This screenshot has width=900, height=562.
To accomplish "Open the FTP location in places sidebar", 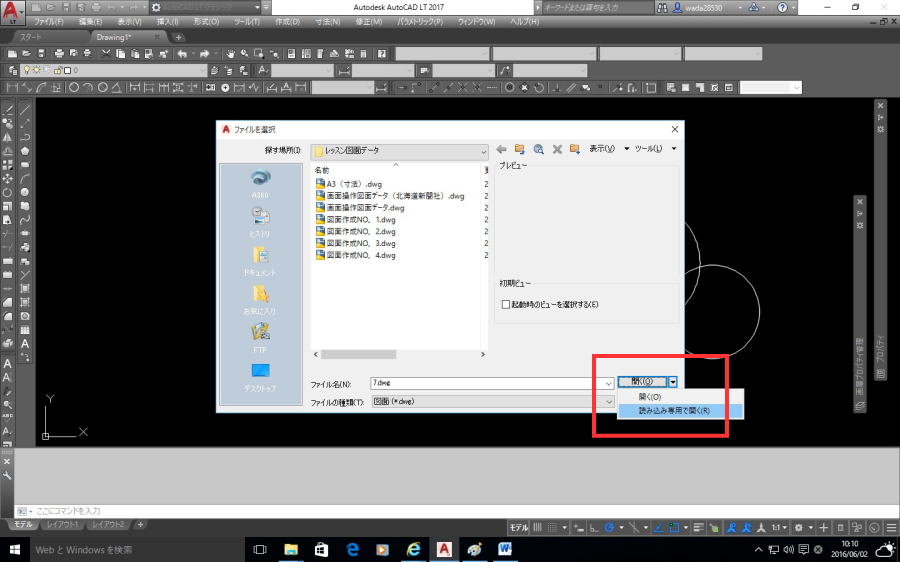I will click(260, 338).
